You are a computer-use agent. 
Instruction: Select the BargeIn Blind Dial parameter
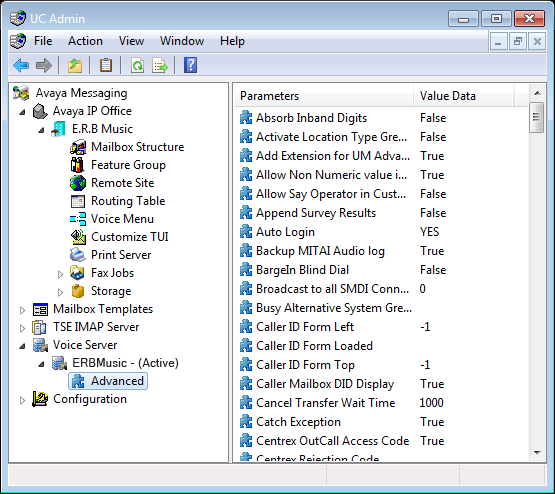coord(303,270)
